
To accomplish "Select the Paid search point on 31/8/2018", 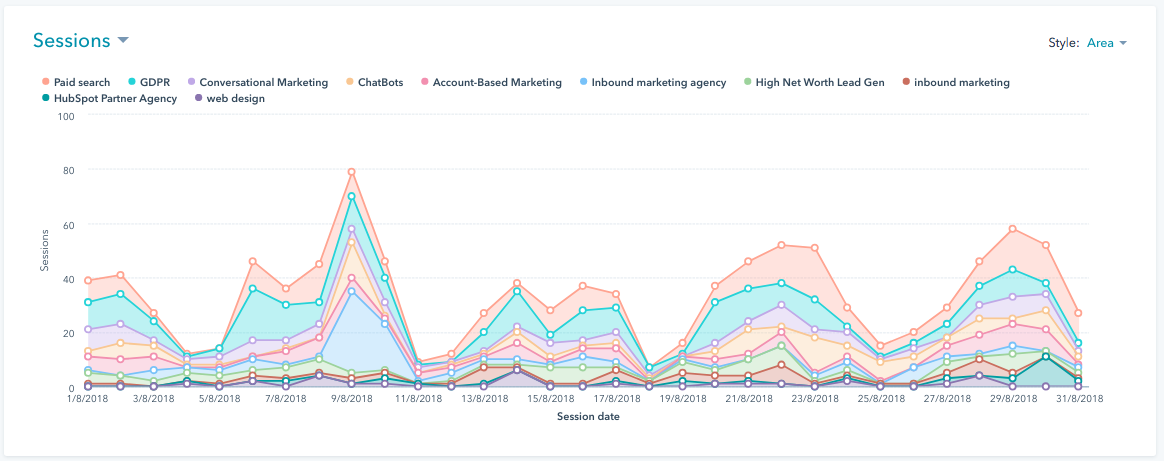I will click(x=1079, y=313).
